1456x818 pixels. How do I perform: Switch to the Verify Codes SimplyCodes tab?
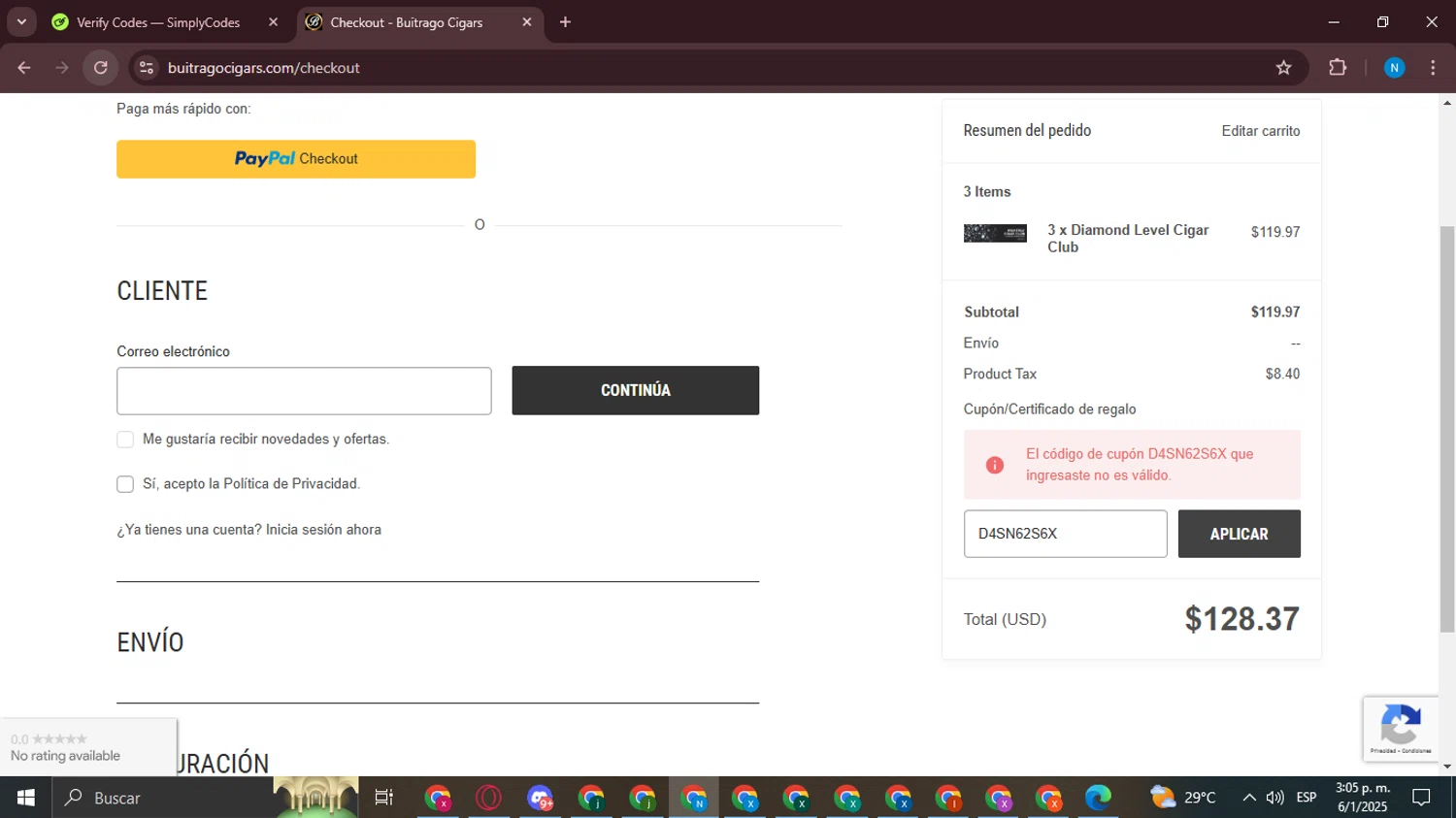pos(158,22)
